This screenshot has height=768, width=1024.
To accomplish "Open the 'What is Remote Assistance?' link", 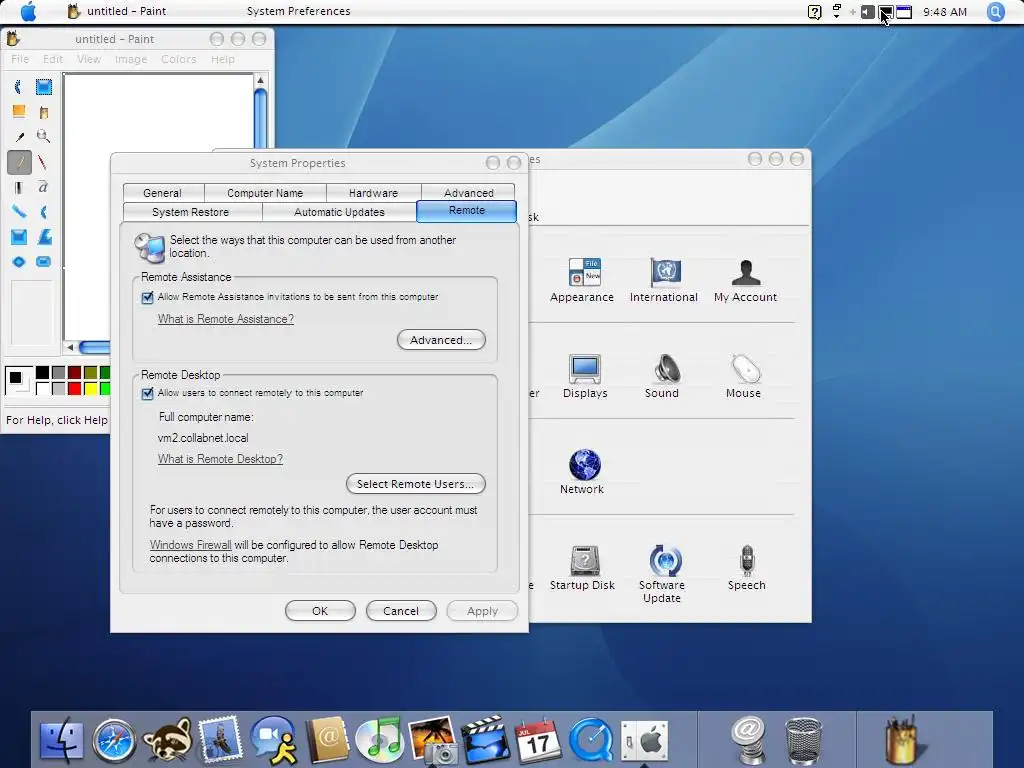I will click(x=225, y=319).
